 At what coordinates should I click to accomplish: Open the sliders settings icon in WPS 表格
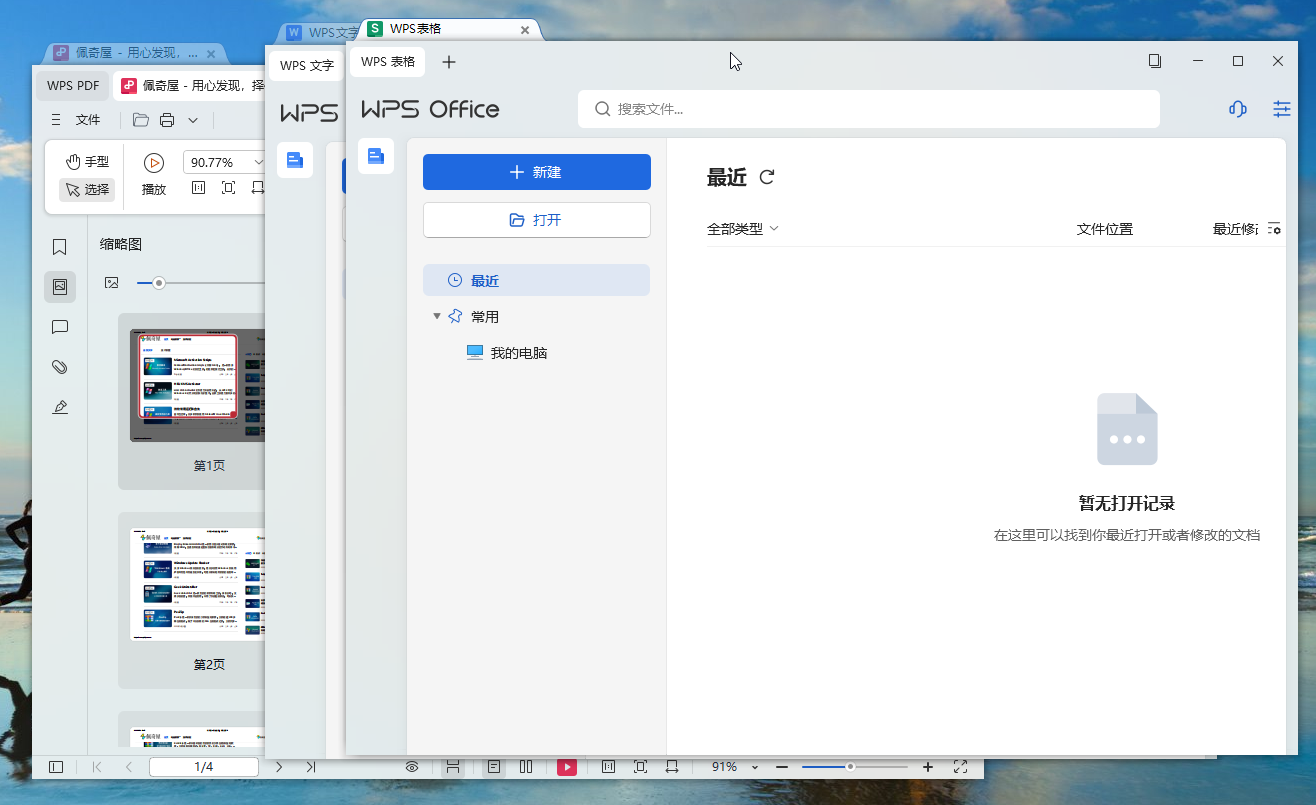(1282, 109)
